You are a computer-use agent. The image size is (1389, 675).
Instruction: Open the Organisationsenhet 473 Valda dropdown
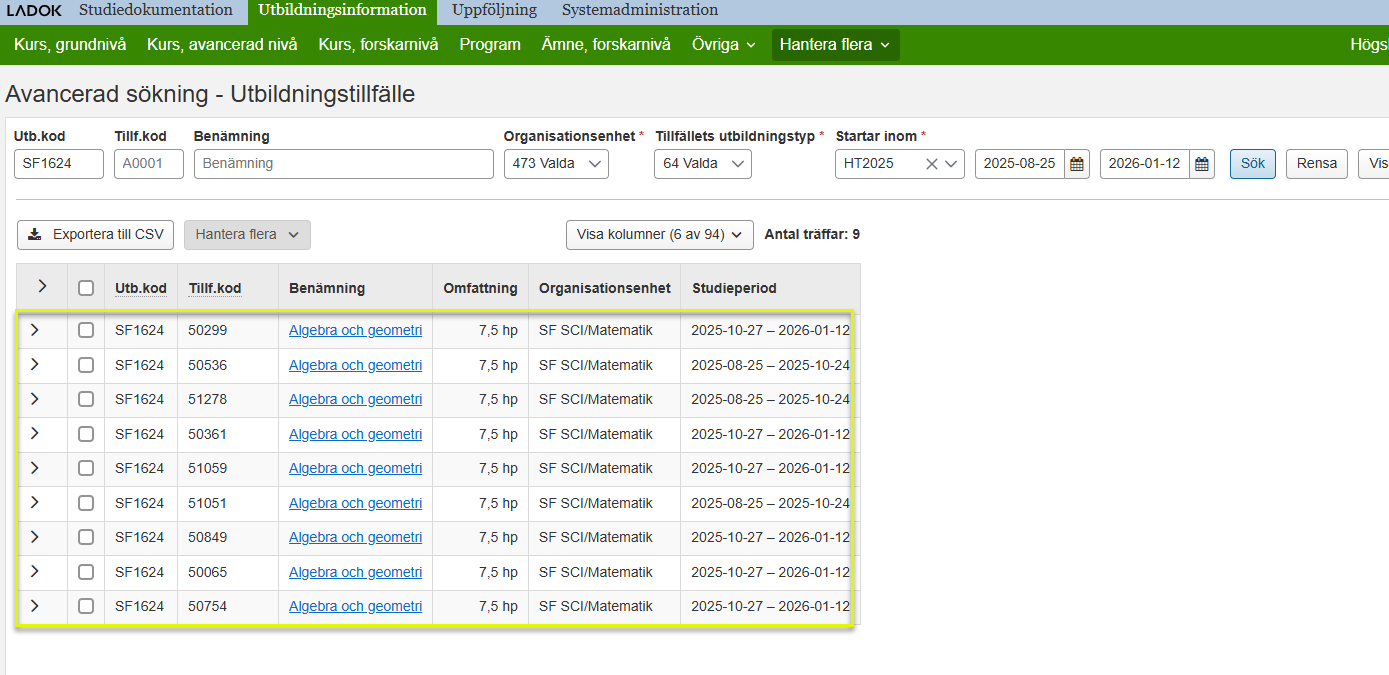(x=555, y=164)
